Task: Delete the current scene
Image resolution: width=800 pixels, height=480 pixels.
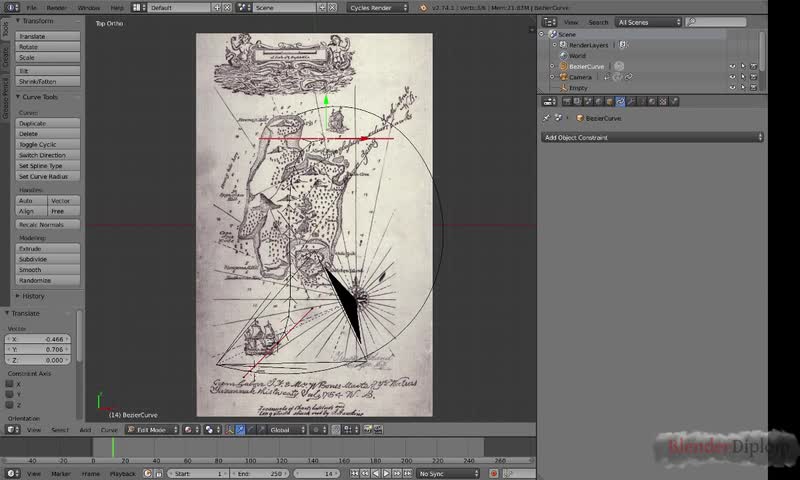Action: click(x=332, y=8)
